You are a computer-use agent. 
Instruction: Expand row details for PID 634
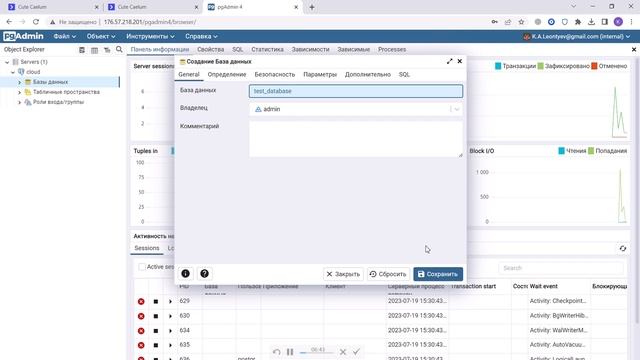(x=170, y=331)
